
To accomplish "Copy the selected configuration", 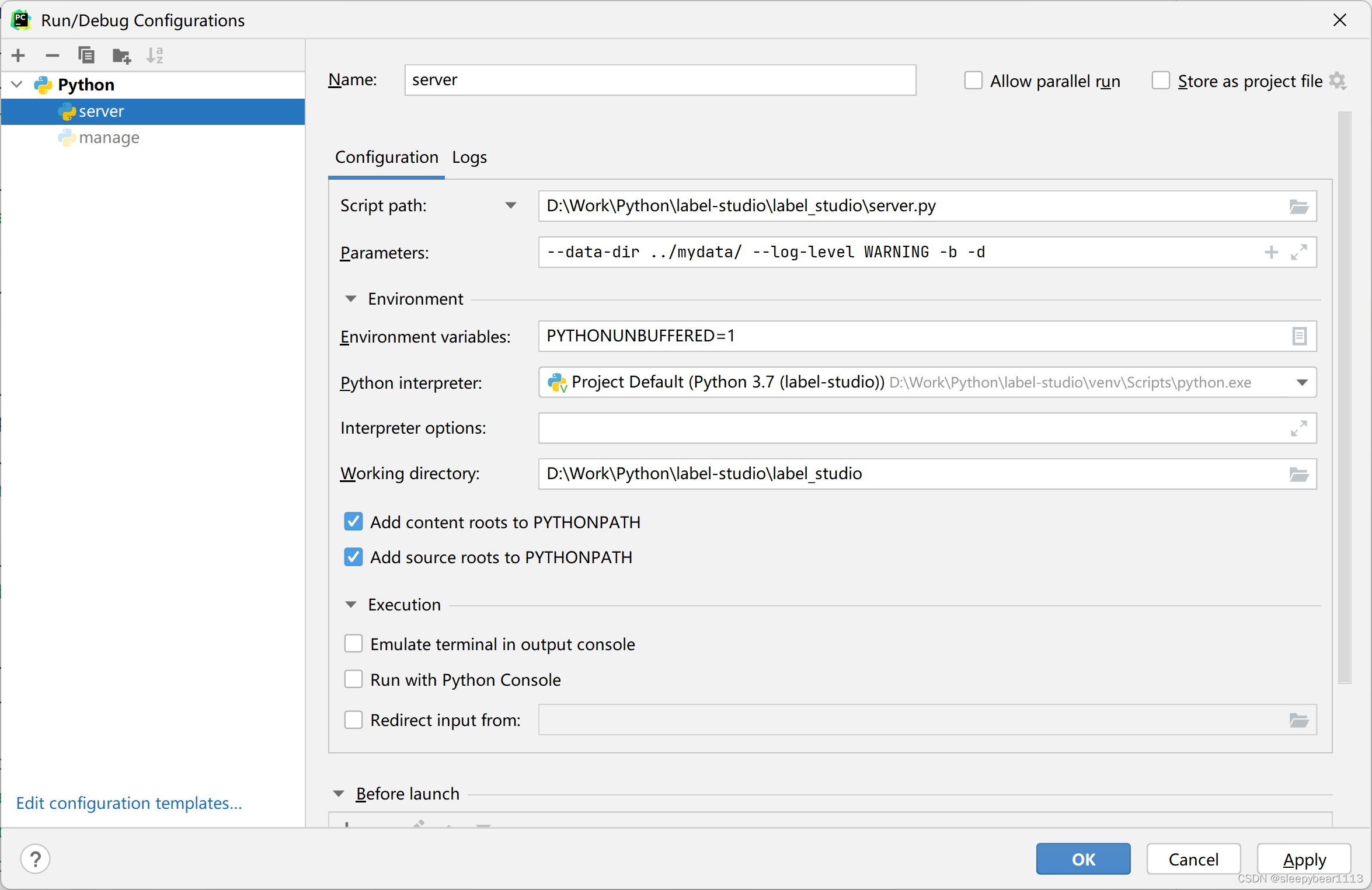I will pyautogui.click(x=86, y=55).
